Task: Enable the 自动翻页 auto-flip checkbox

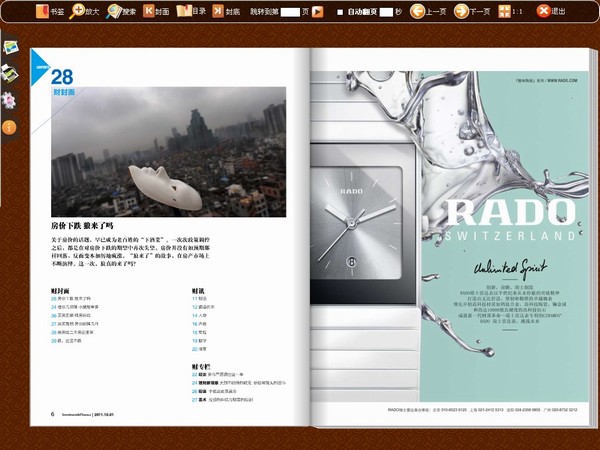Action: [340, 12]
